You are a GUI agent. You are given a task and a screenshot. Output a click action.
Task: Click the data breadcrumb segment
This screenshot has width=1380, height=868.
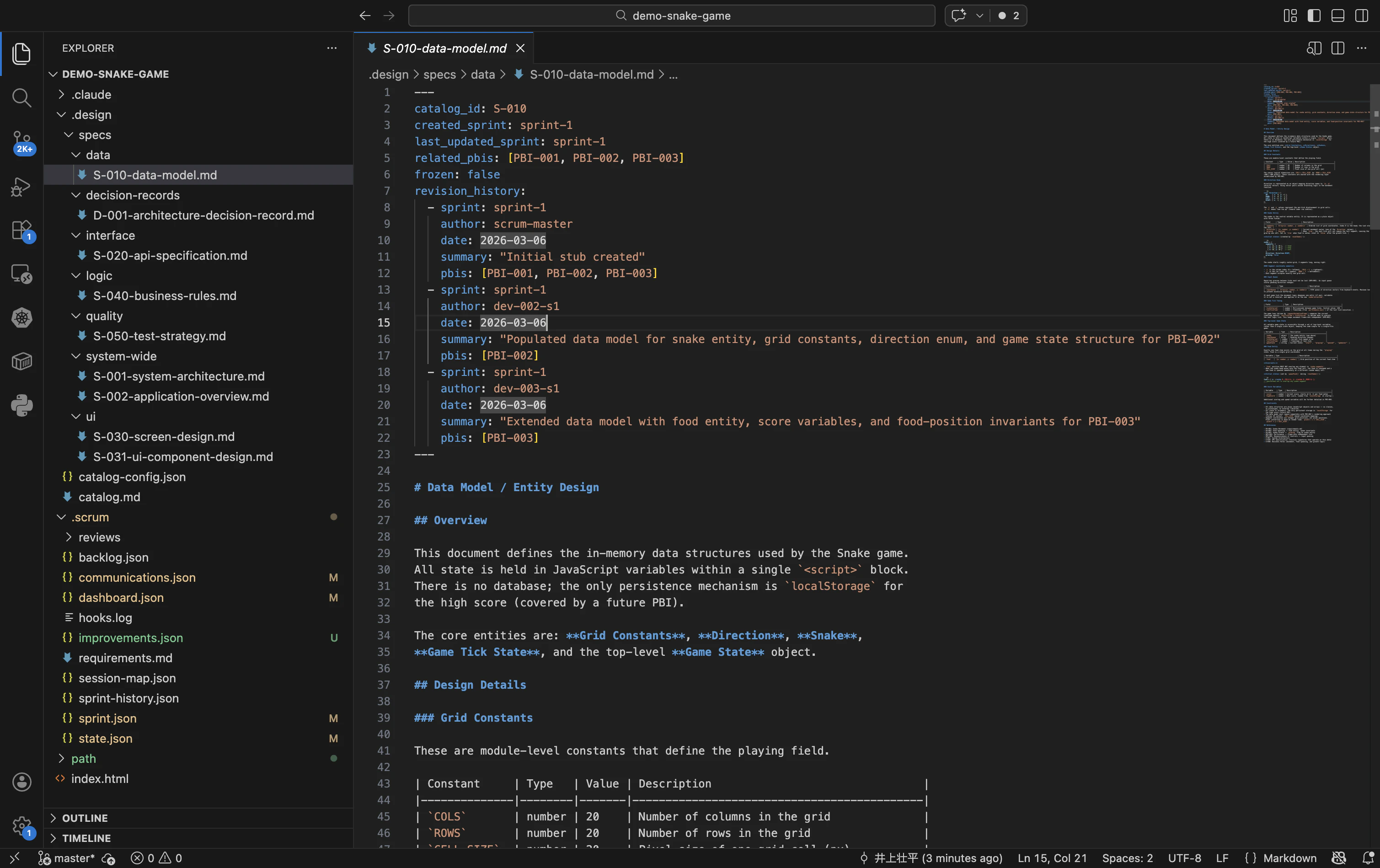[x=482, y=75]
